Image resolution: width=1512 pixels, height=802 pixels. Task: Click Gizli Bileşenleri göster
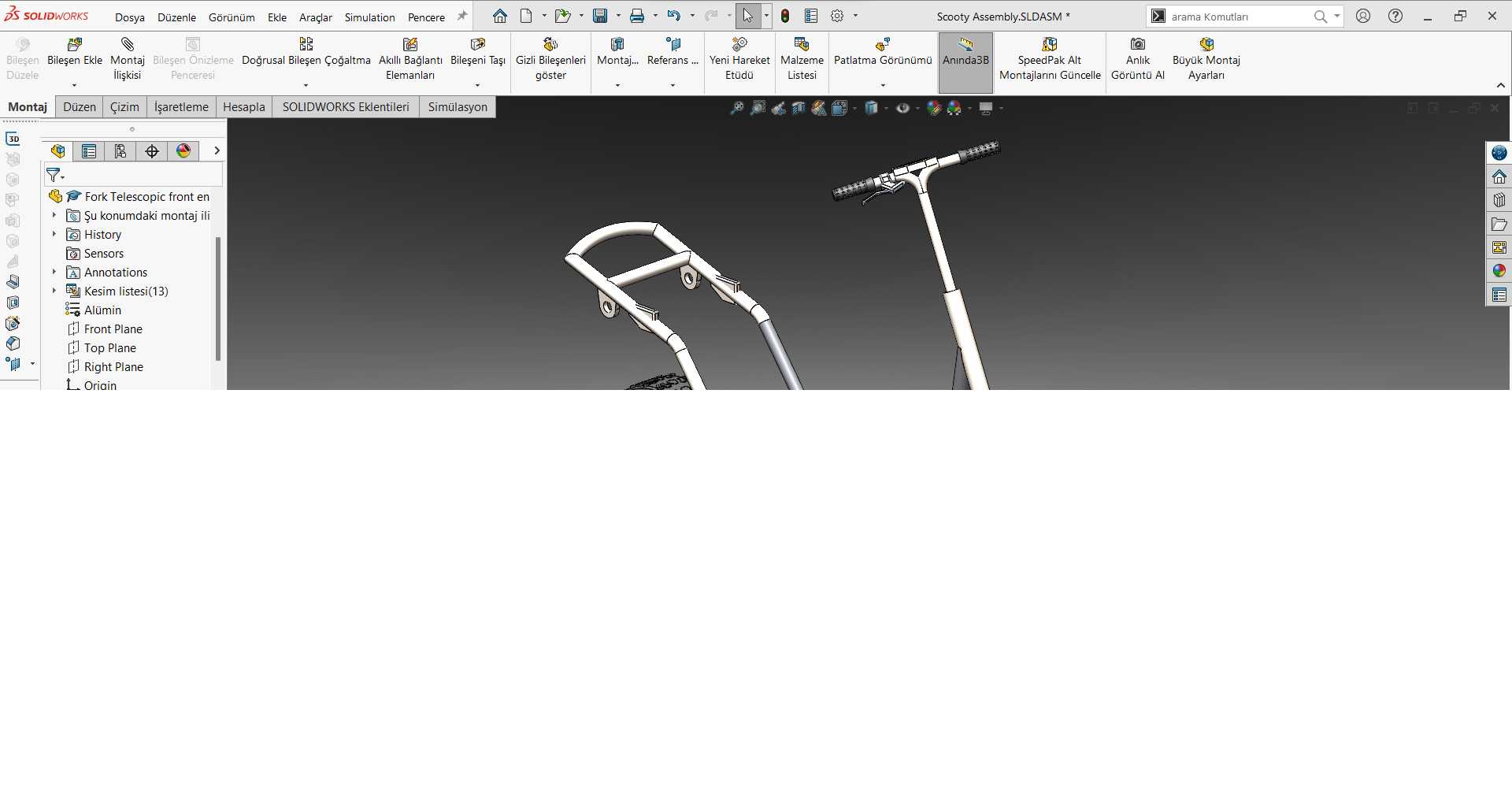(x=550, y=59)
